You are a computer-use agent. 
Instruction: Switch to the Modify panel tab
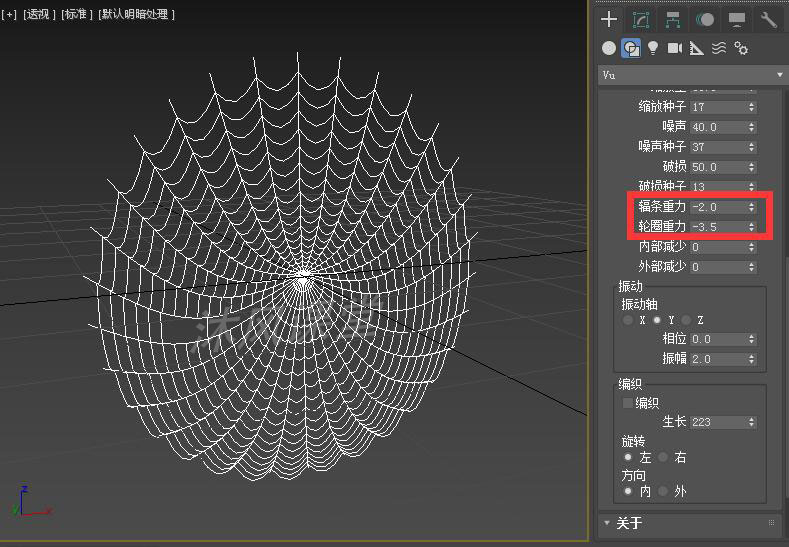coord(640,20)
